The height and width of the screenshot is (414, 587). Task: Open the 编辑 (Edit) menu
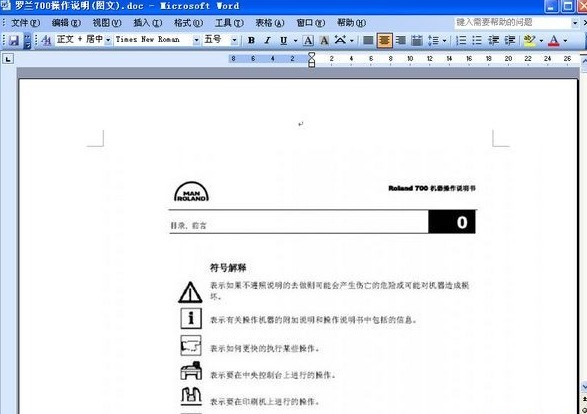pyautogui.click(x=66, y=23)
